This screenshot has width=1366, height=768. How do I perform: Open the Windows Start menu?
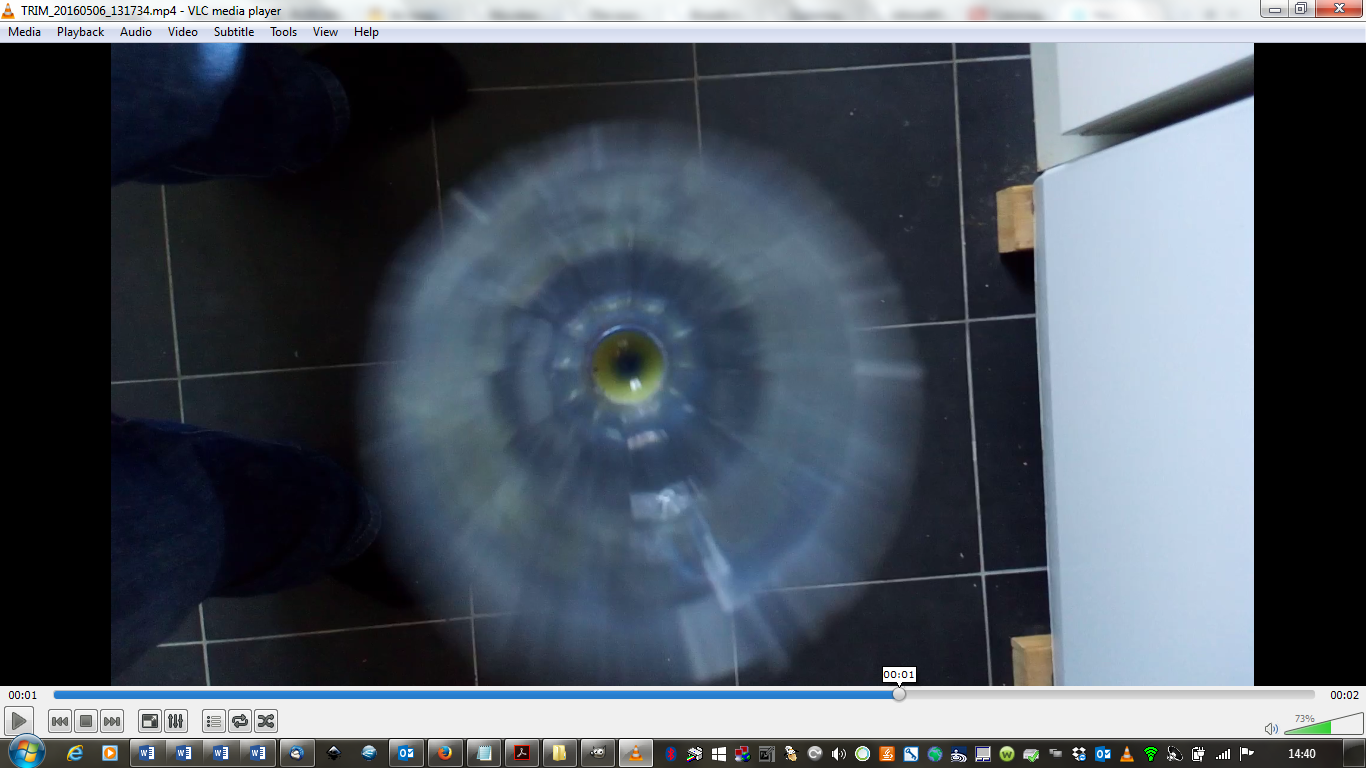tap(26, 752)
